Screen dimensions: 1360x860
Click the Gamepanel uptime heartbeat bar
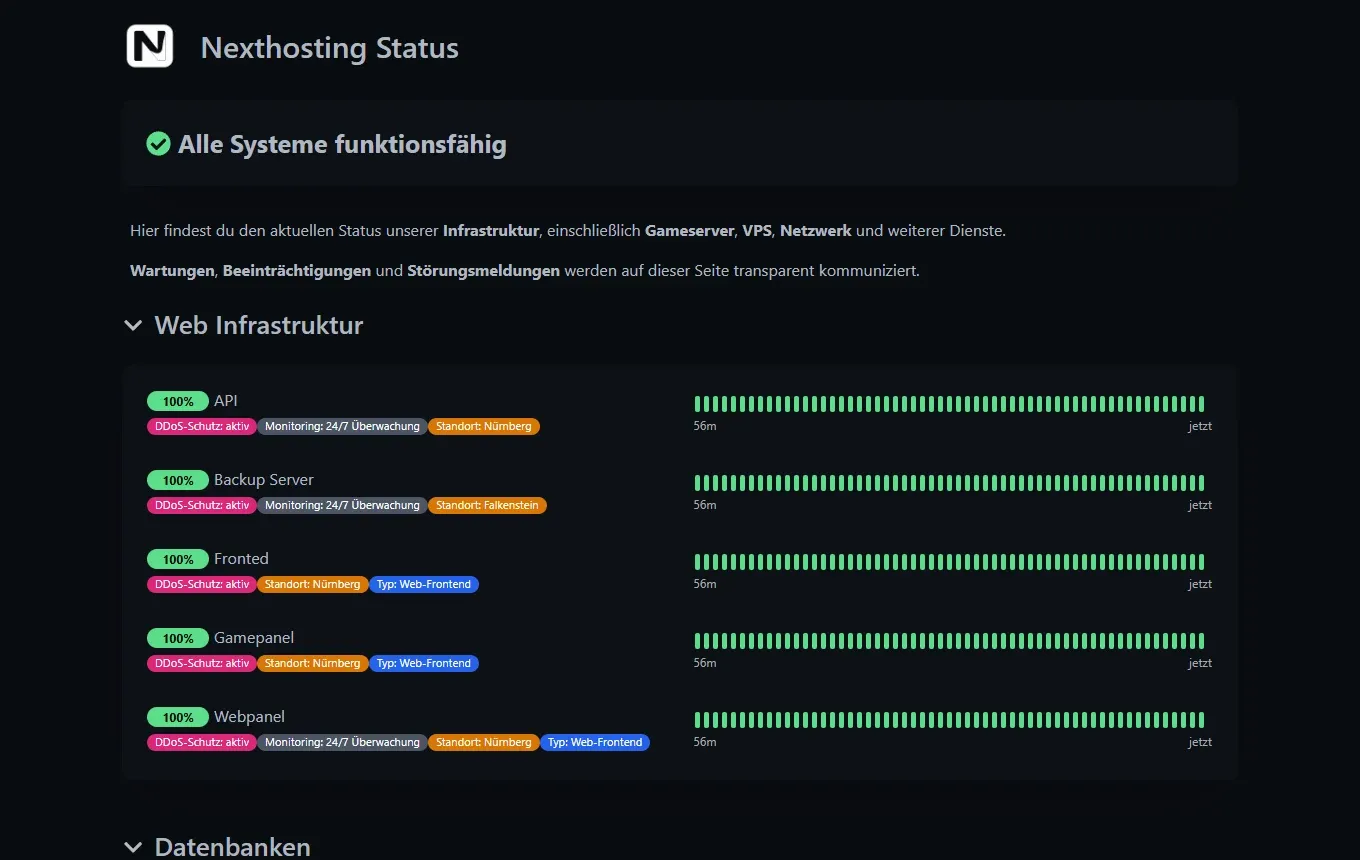pos(949,641)
